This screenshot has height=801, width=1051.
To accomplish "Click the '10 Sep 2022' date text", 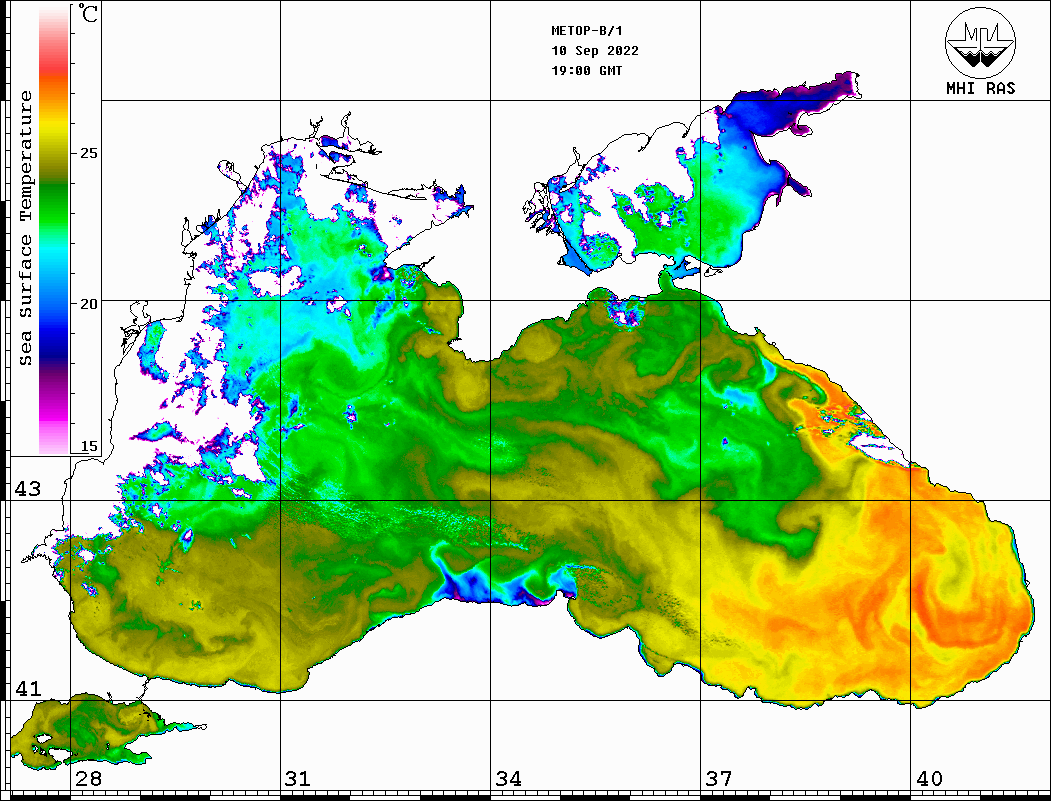I will [x=595, y=51].
